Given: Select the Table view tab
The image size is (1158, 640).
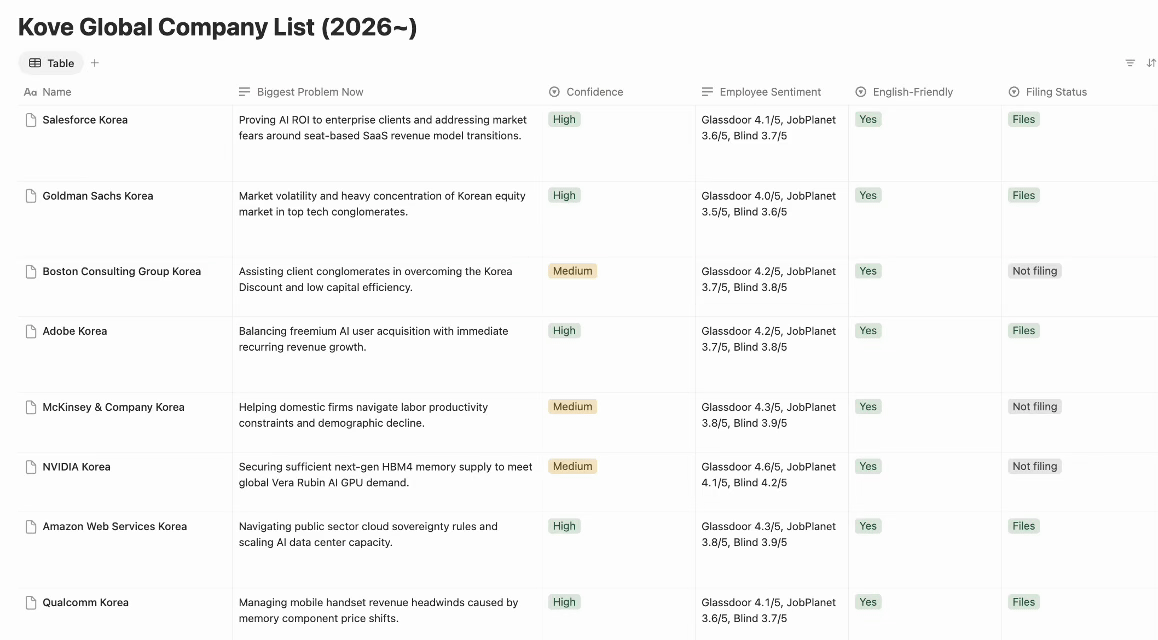Looking at the screenshot, I should [x=51, y=63].
